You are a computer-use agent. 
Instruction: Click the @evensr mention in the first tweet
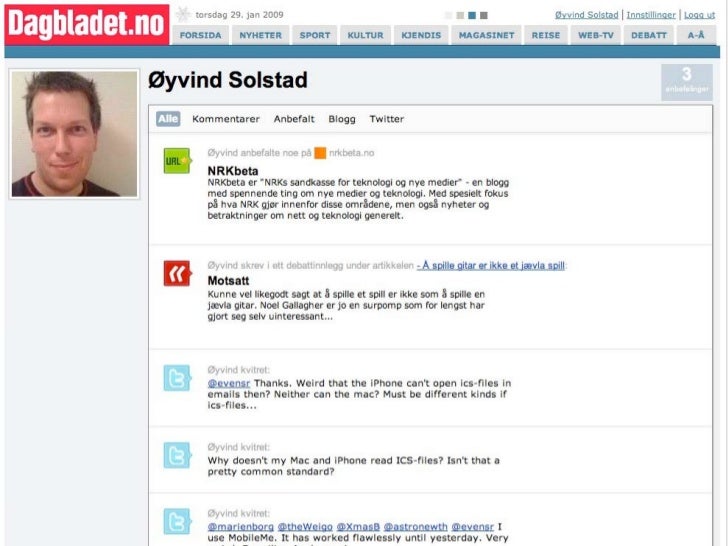coord(228,383)
